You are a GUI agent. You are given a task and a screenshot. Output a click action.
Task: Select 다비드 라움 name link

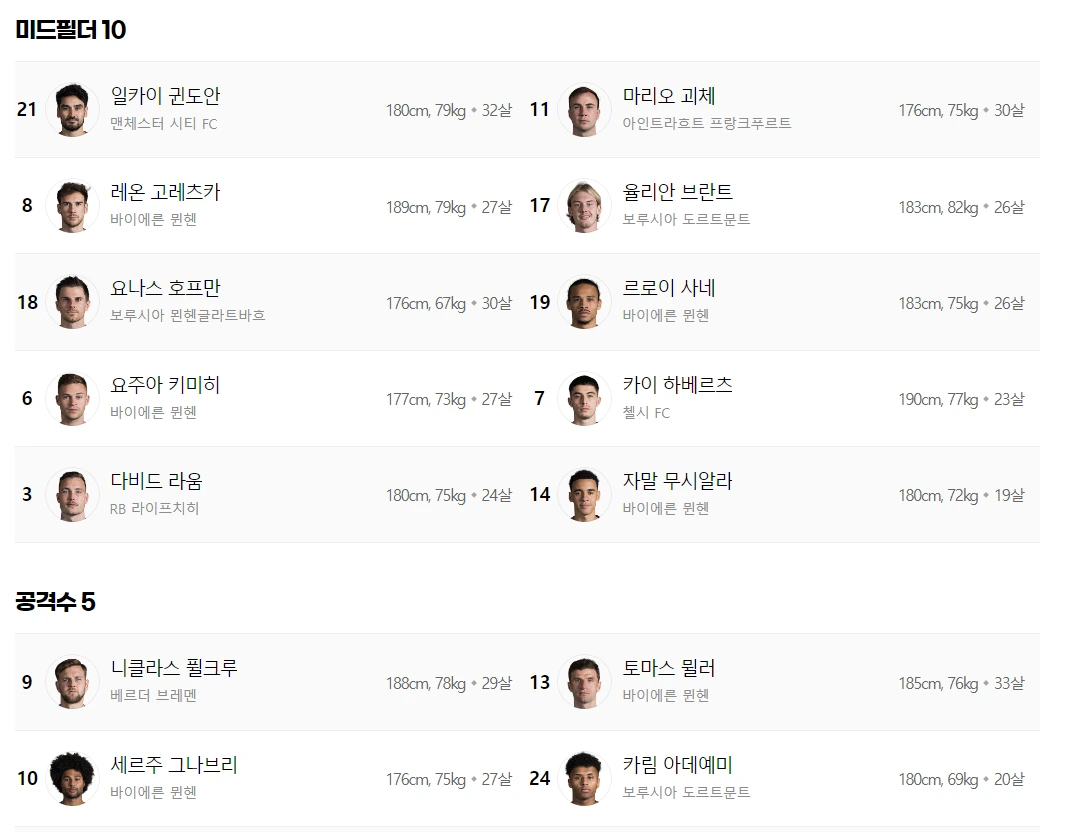coord(156,481)
